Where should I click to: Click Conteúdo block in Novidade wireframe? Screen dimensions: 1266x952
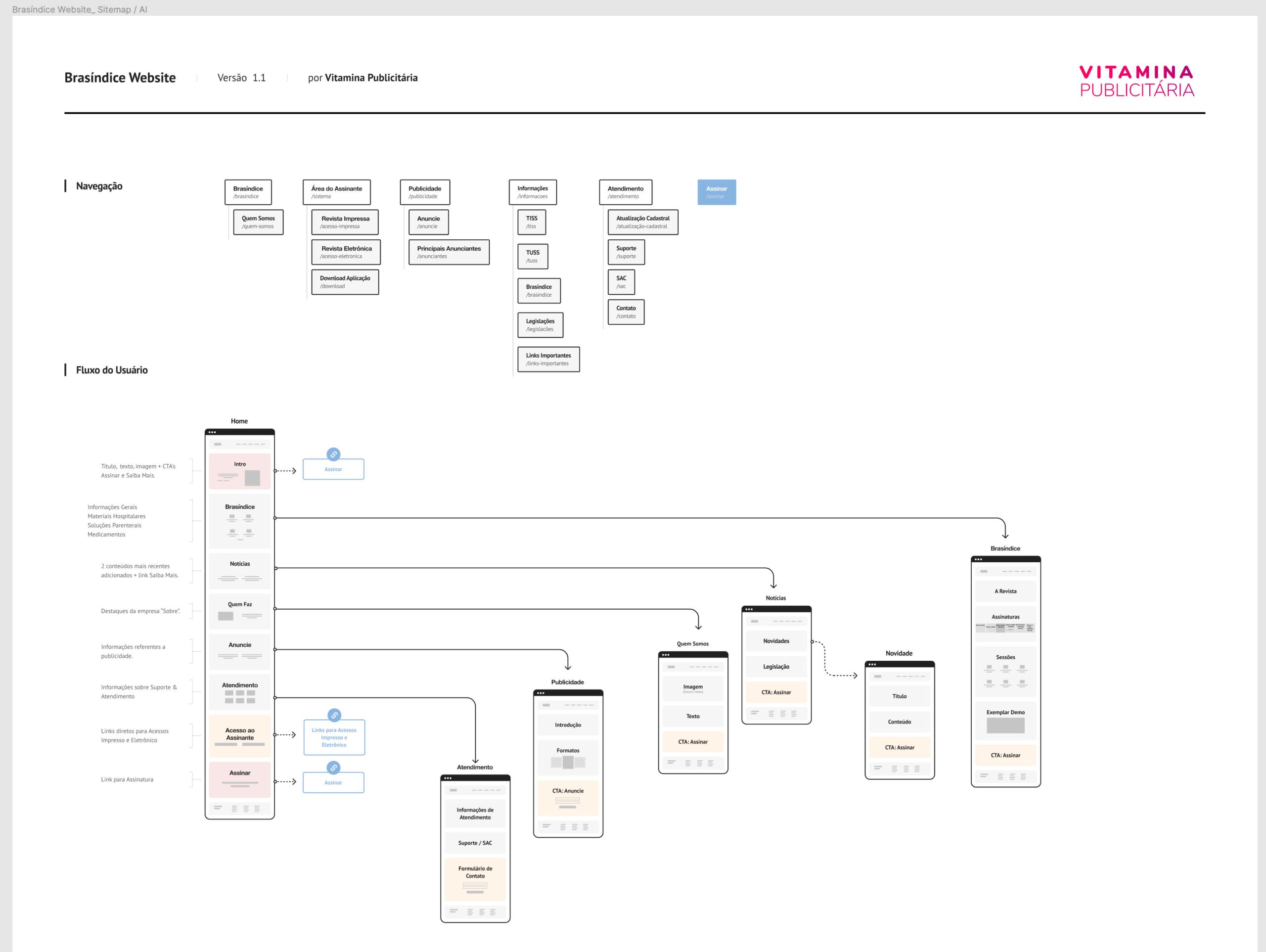click(900, 722)
